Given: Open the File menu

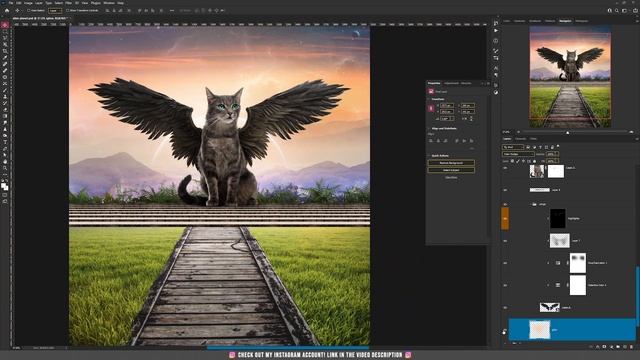Looking at the screenshot, I should 11,3.
